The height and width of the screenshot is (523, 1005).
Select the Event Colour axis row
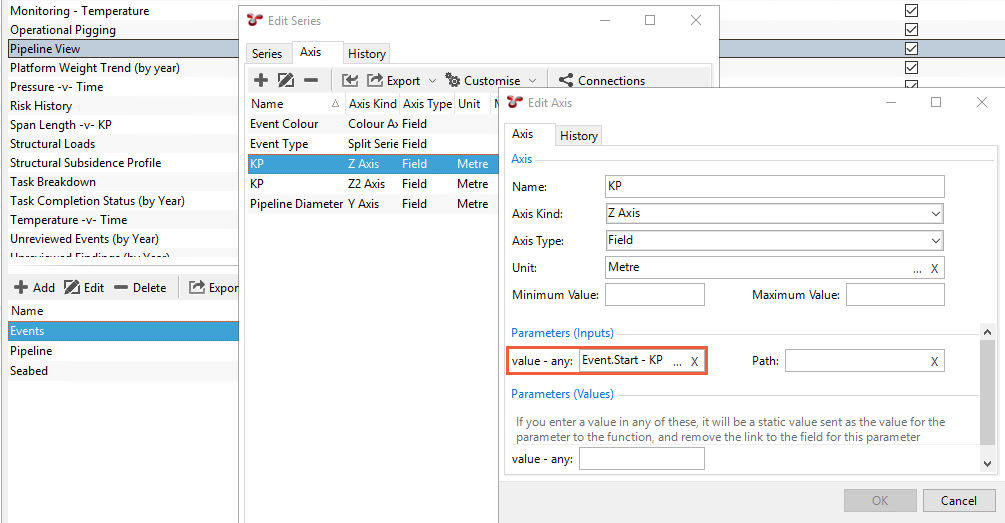point(372,124)
